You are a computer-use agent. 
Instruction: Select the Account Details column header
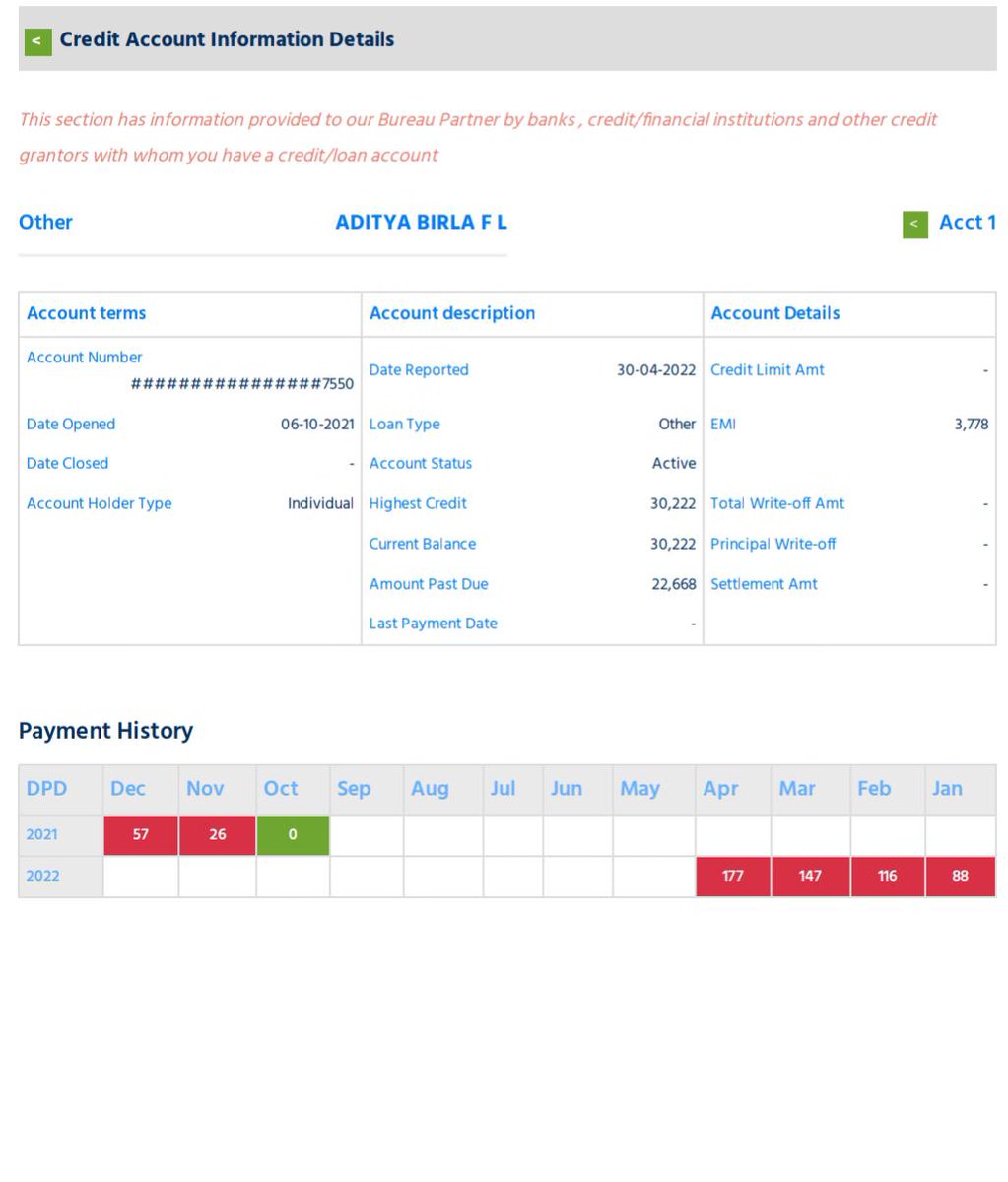coord(775,313)
